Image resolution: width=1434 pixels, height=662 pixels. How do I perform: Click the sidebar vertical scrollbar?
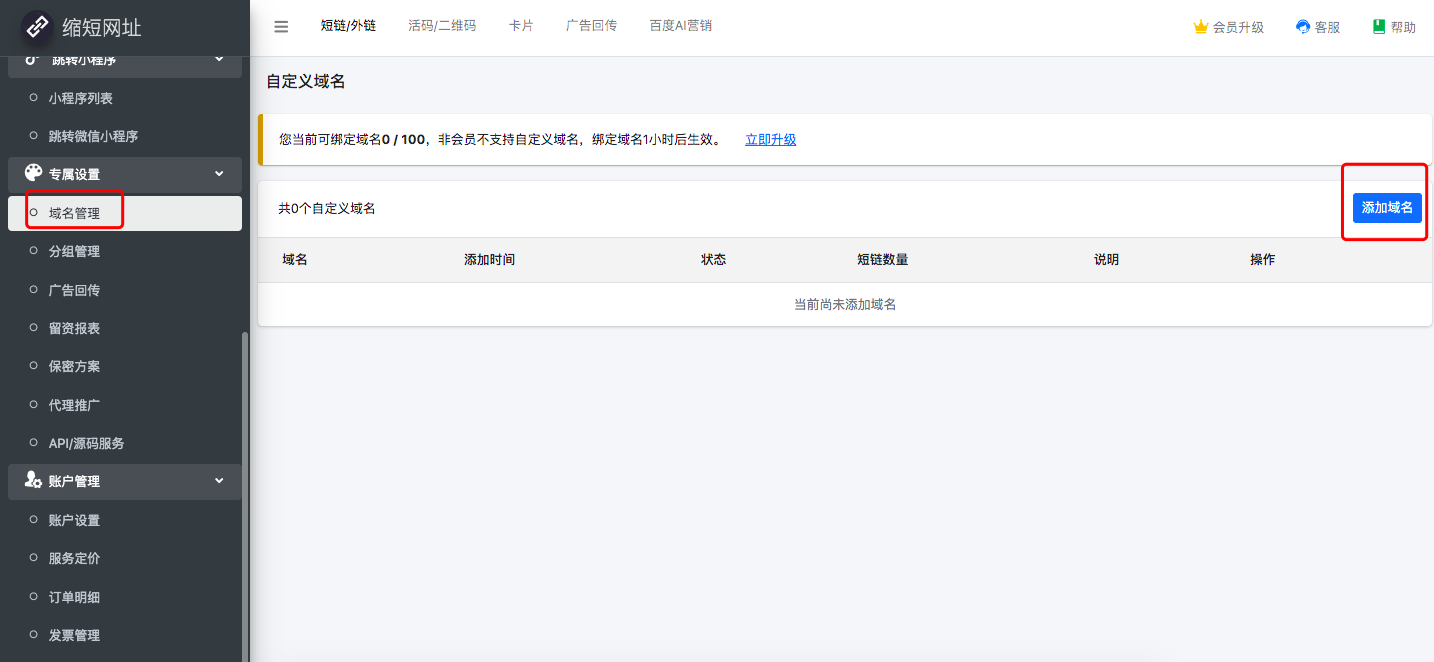(x=245, y=495)
